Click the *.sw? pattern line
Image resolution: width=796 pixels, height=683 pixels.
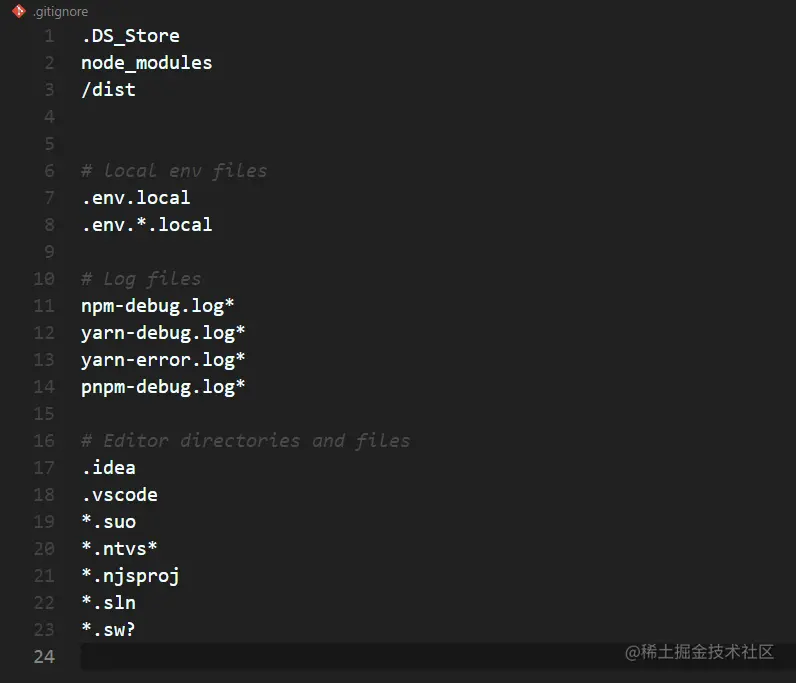(x=109, y=630)
